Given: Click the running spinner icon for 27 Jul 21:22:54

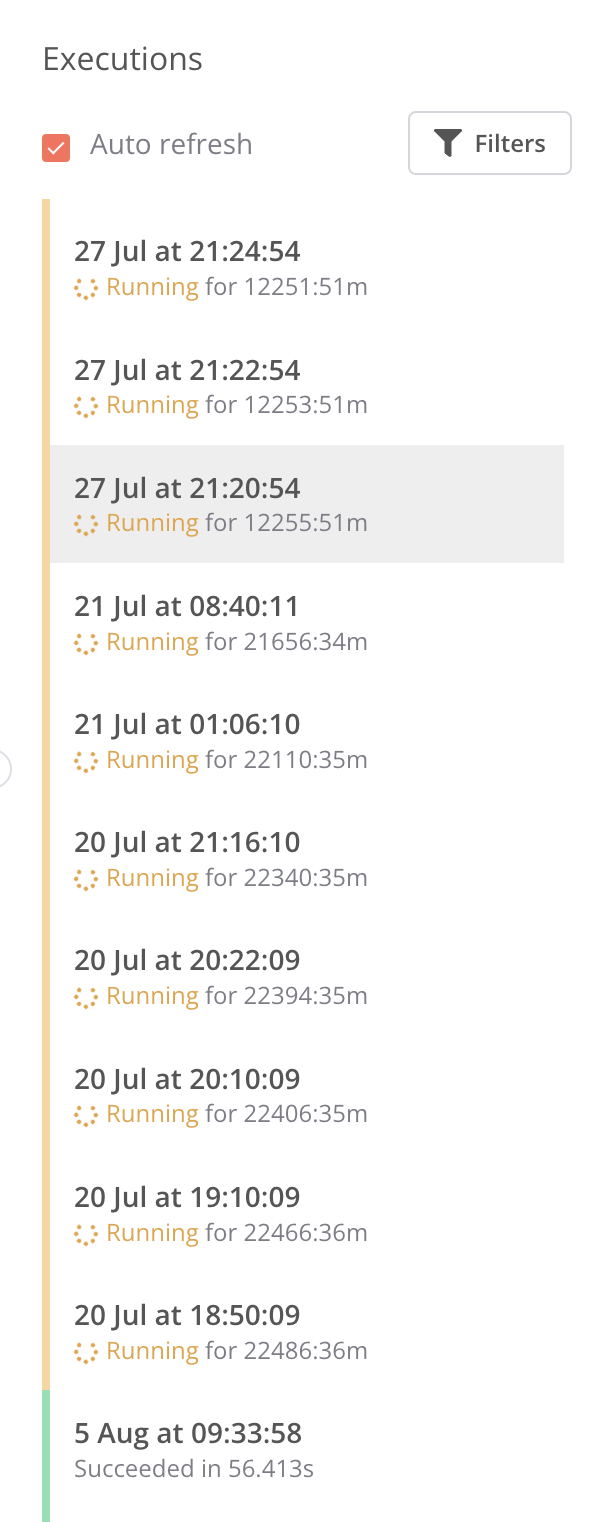Looking at the screenshot, I should [86, 407].
